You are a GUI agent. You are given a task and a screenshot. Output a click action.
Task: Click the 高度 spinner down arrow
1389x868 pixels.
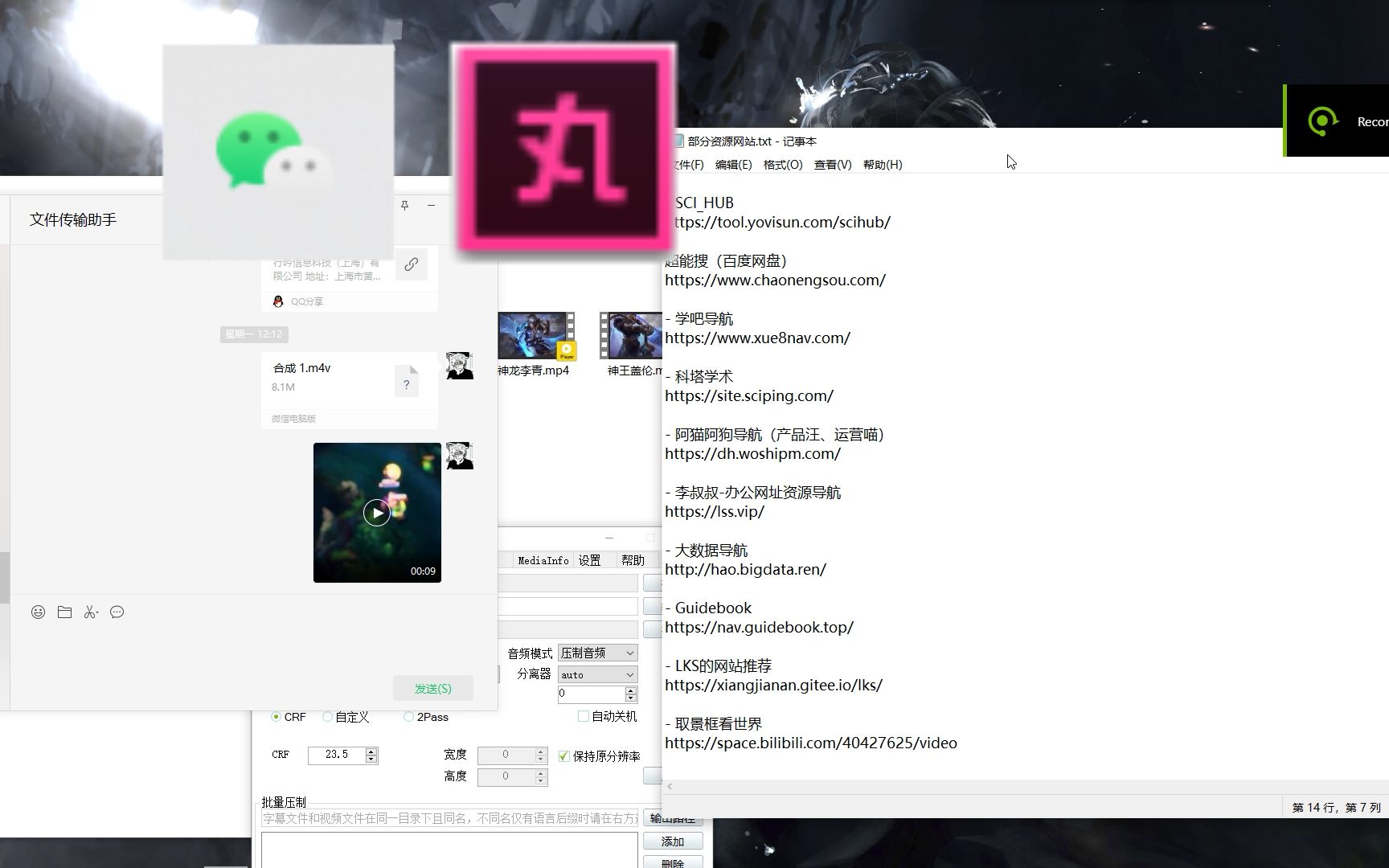click(x=541, y=781)
